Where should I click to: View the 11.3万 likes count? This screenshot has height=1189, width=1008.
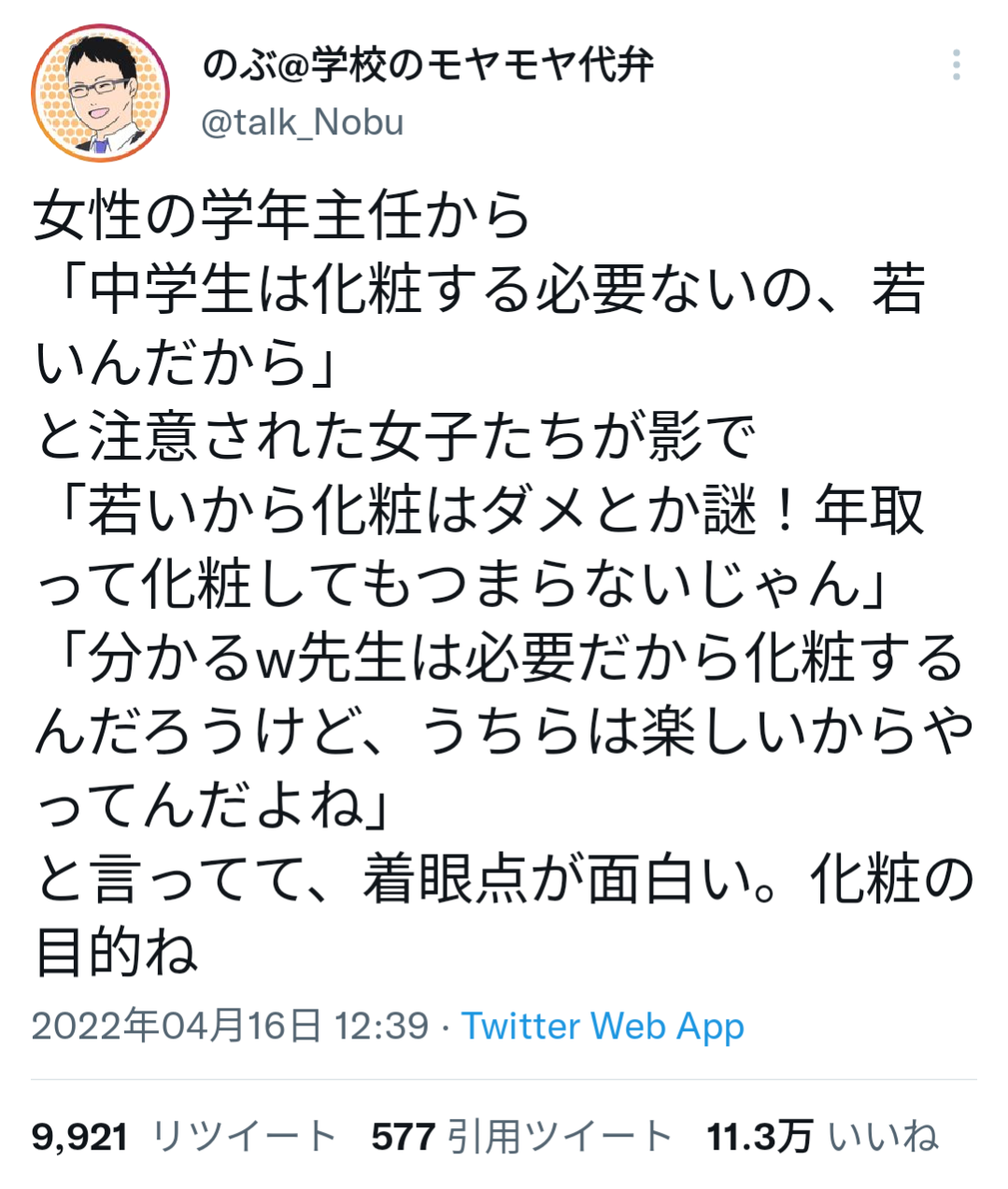(760, 1137)
